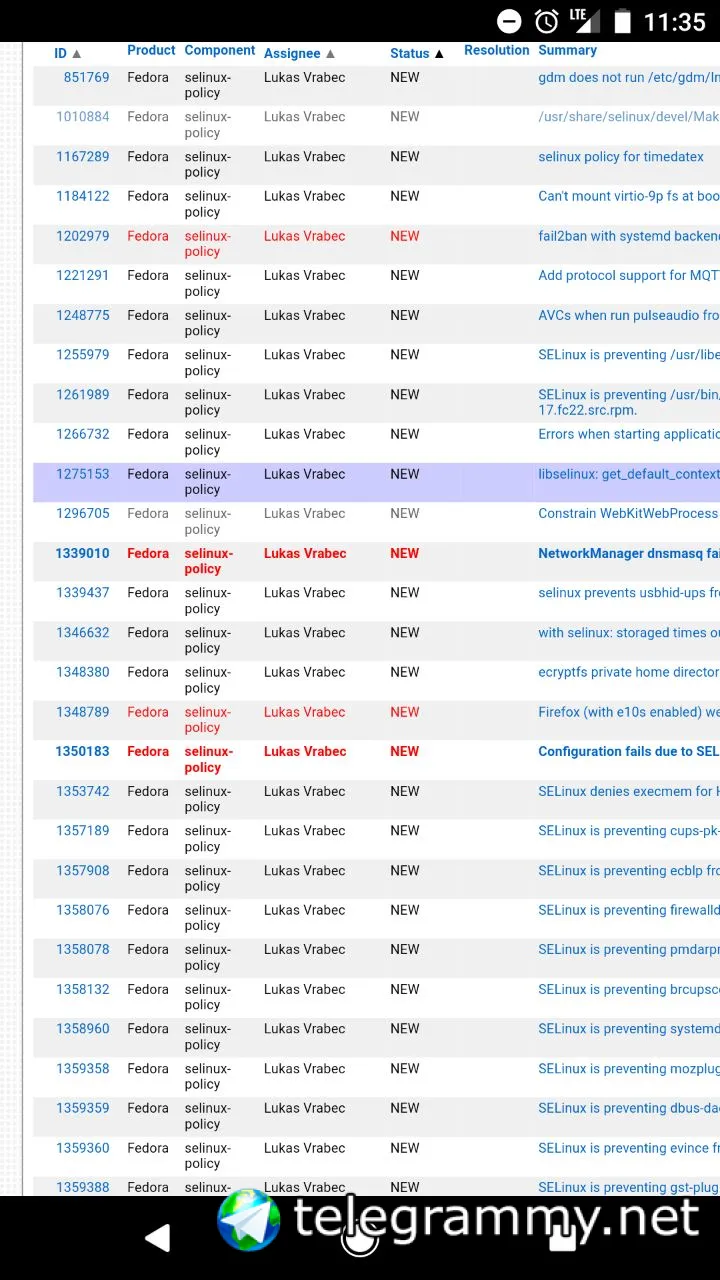Screen dimensions: 720x1280
Task: Open bug 1359358
Action: [83, 1069]
